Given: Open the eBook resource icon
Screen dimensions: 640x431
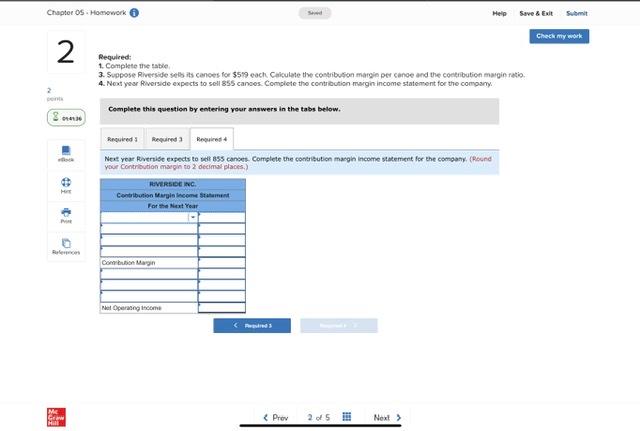Looking at the screenshot, I should tap(66, 150).
